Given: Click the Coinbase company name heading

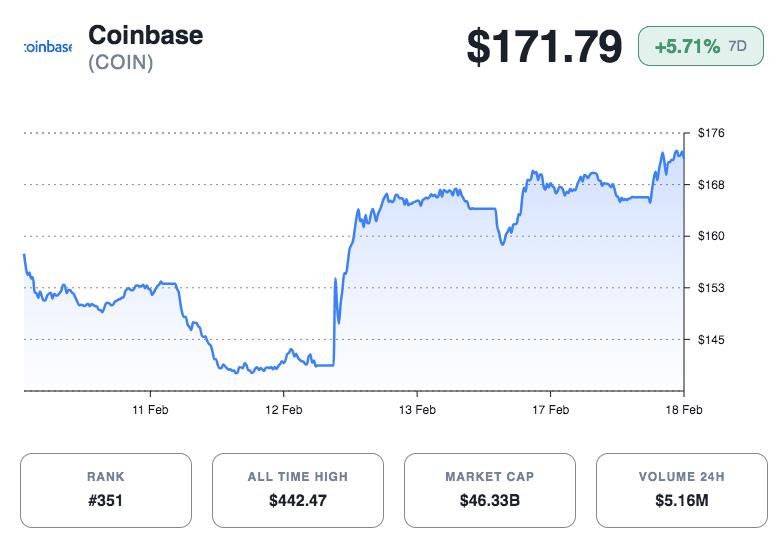Looking at the screenshot, I should coord(145,35).
